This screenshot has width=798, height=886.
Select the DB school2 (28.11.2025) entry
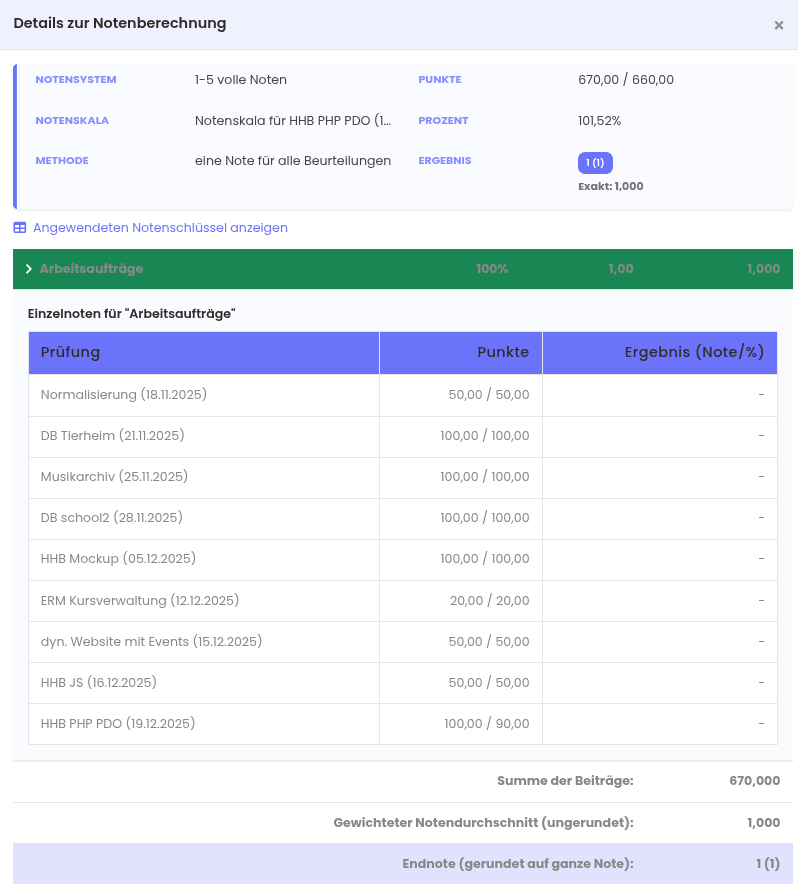point(112,518)
